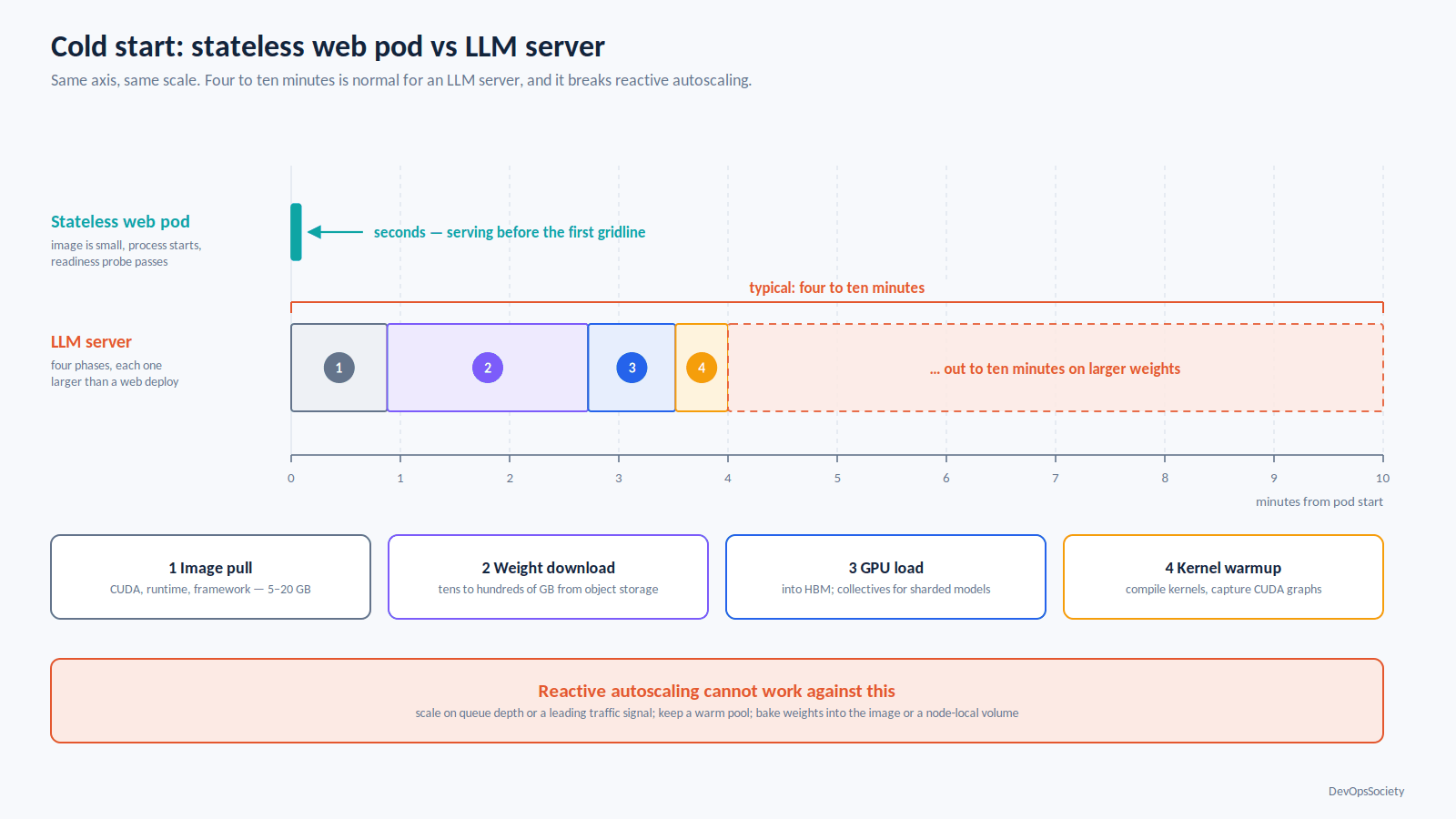Click axis tick label '4'
Image resolution: width=1456 pixels, height=819 pixels.
click(728, 478)
